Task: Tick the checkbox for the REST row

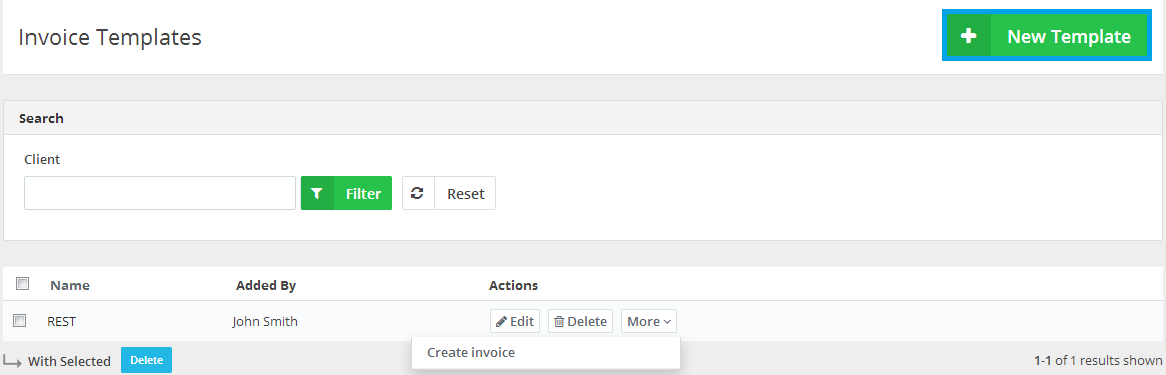Action: tap(20, 321)
